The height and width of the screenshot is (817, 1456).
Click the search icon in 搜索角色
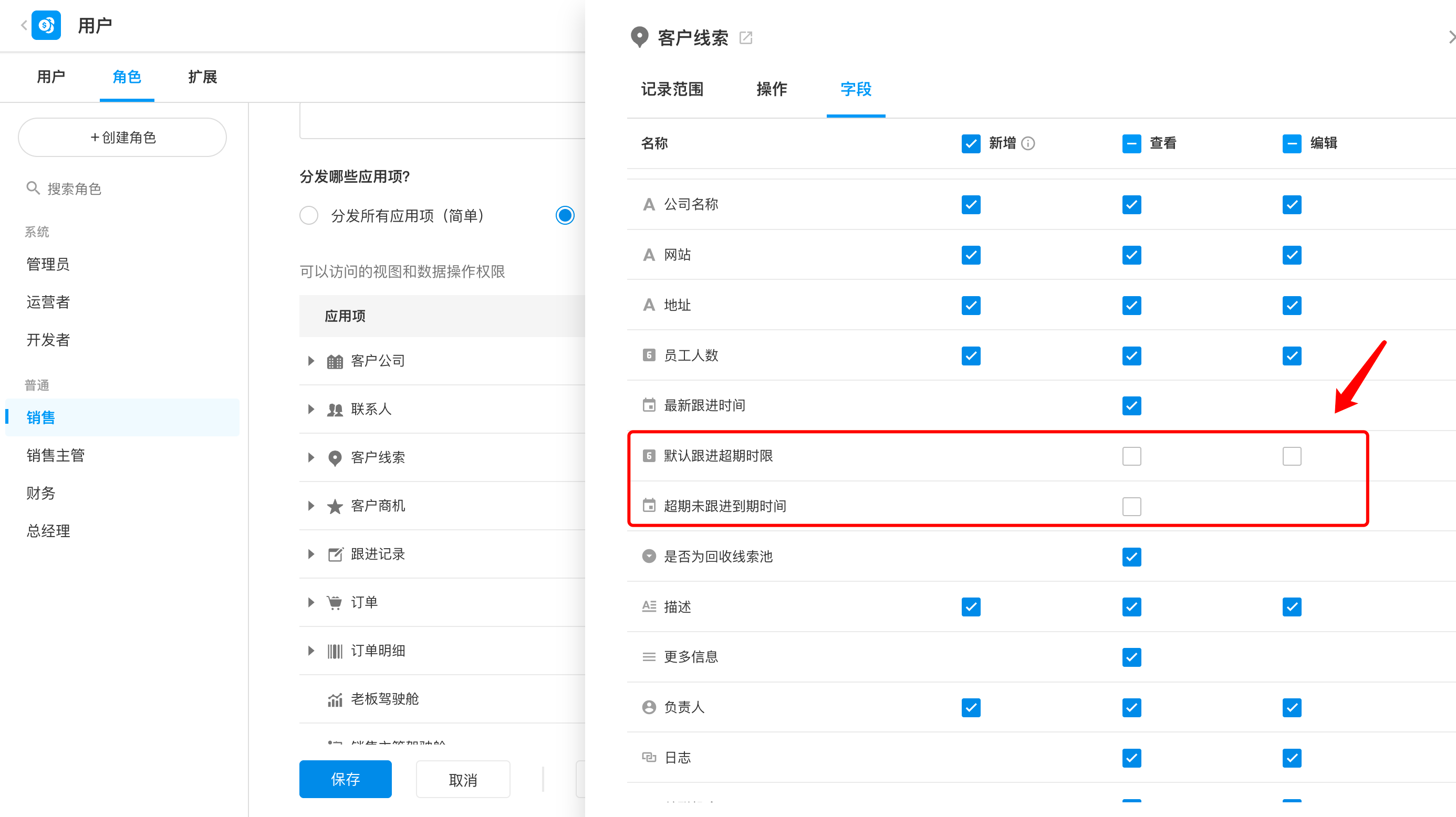coord(33,188)
